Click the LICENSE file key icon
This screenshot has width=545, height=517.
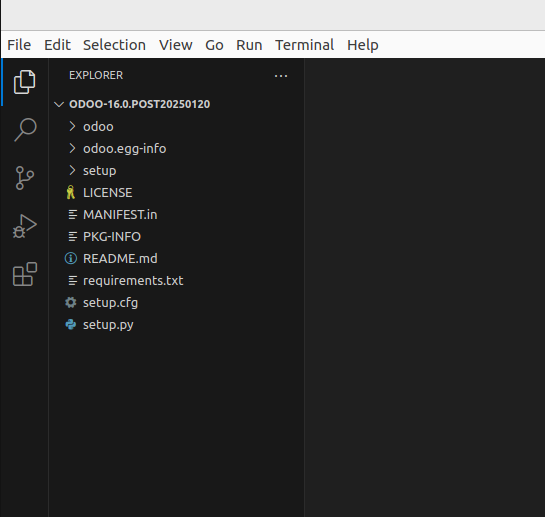pos(71,193)
